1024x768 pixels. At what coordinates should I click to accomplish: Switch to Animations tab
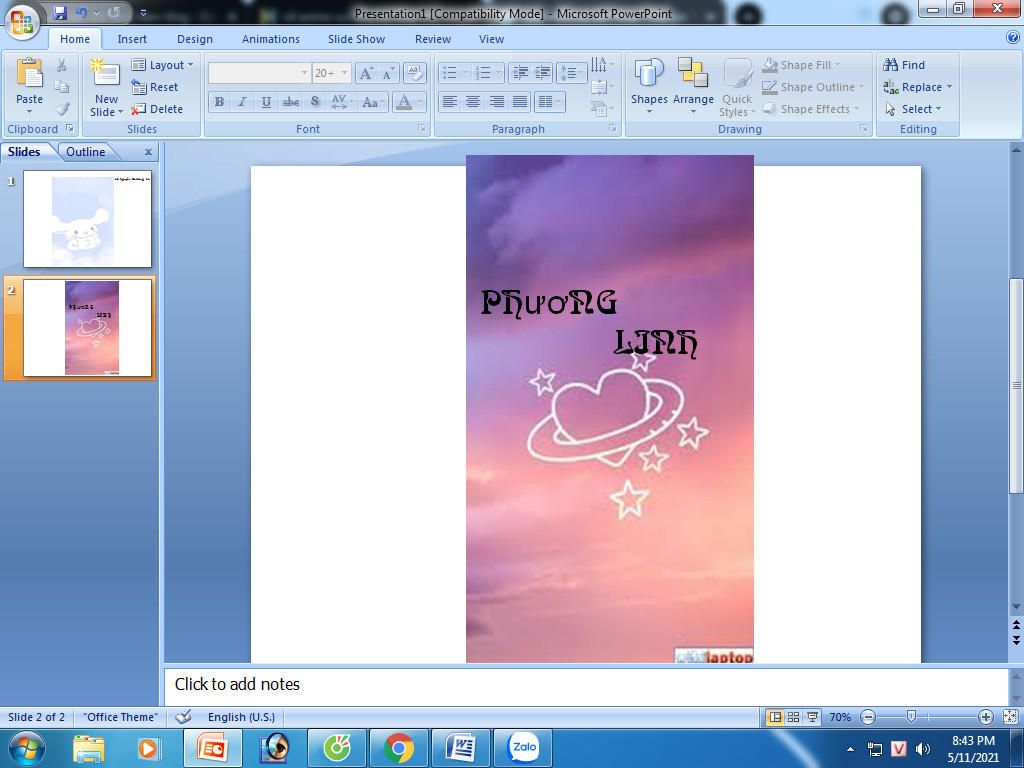[270, 39]
